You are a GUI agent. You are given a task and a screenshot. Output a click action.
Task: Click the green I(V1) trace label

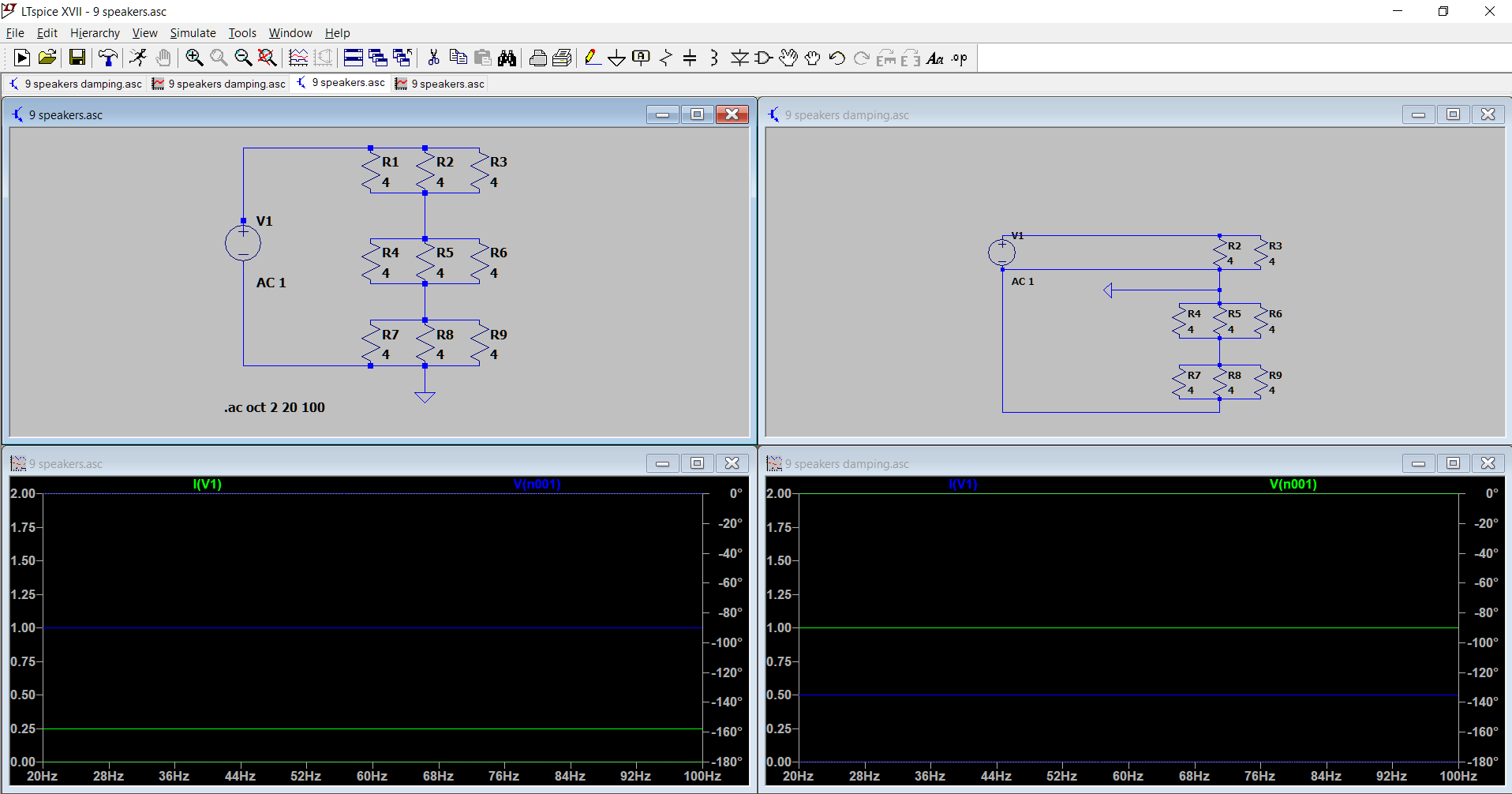207,485
